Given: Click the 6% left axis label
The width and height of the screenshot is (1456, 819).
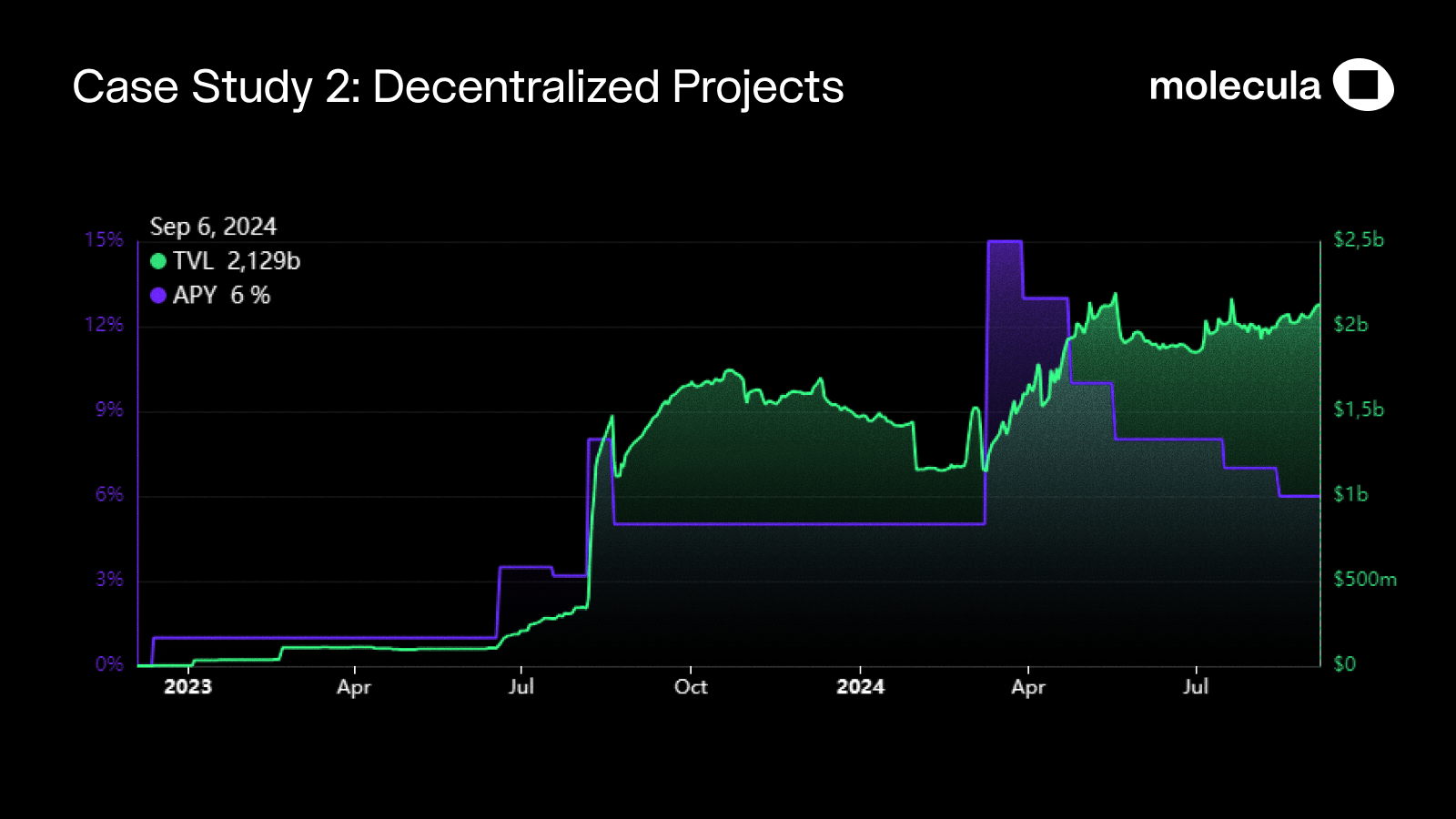Looking at the screenshot, I should [x=109, y=494].
